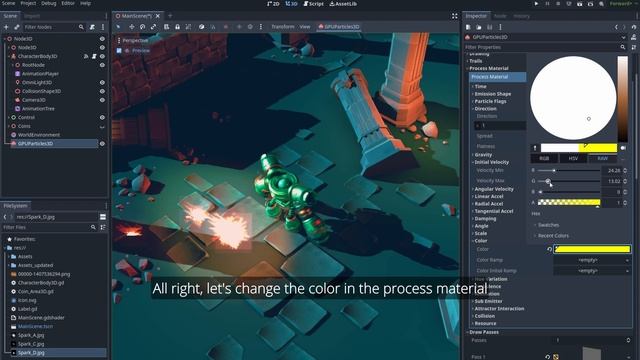
Task: Expand the Emission Shape section
Action: tap(492, 94)
